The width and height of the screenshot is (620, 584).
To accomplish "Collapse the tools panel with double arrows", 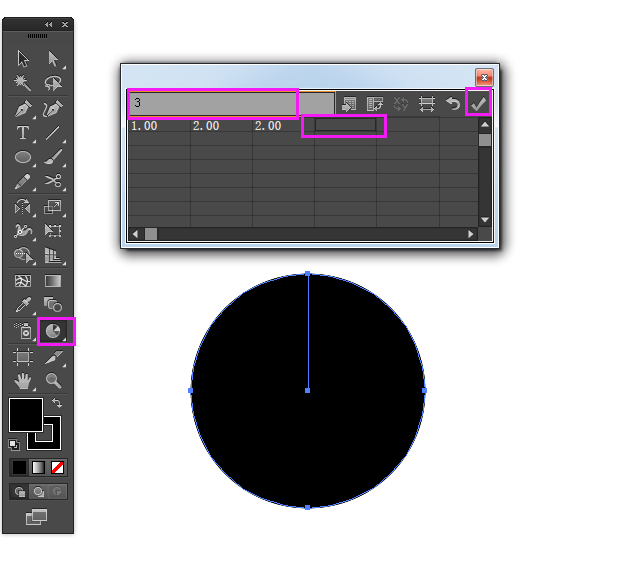I will tap(48, 25).
